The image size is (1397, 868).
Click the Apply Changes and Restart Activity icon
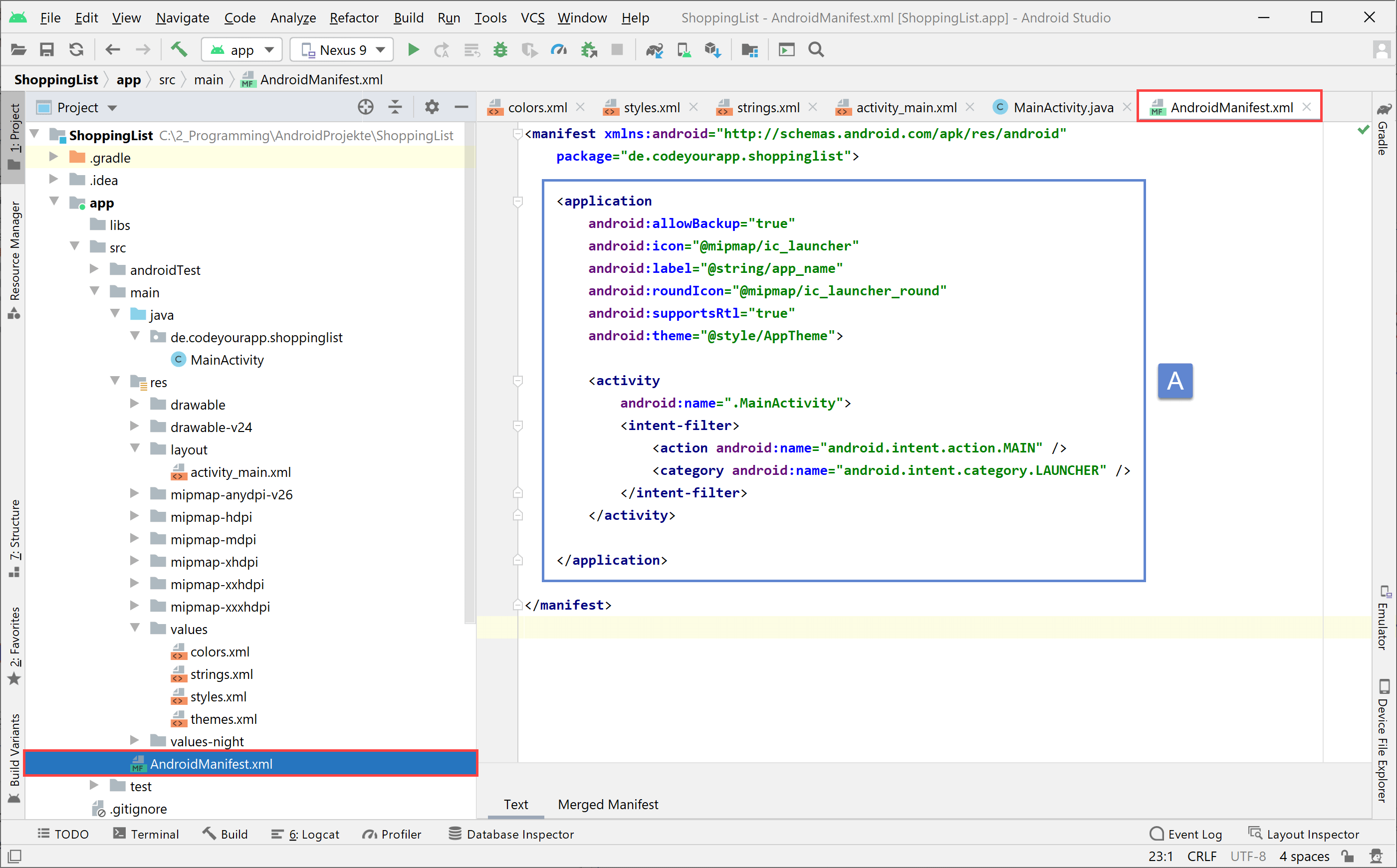tap(441, 50)
